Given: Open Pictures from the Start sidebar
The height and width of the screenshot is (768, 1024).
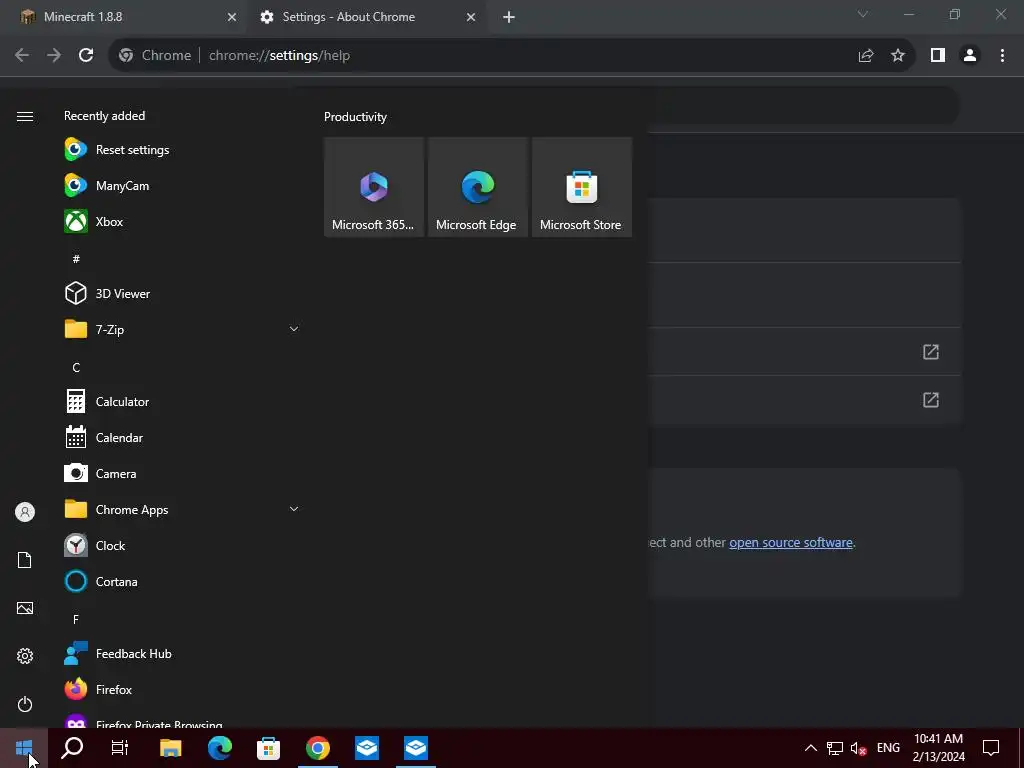Looking at the screenshot, I should point(25,608).
